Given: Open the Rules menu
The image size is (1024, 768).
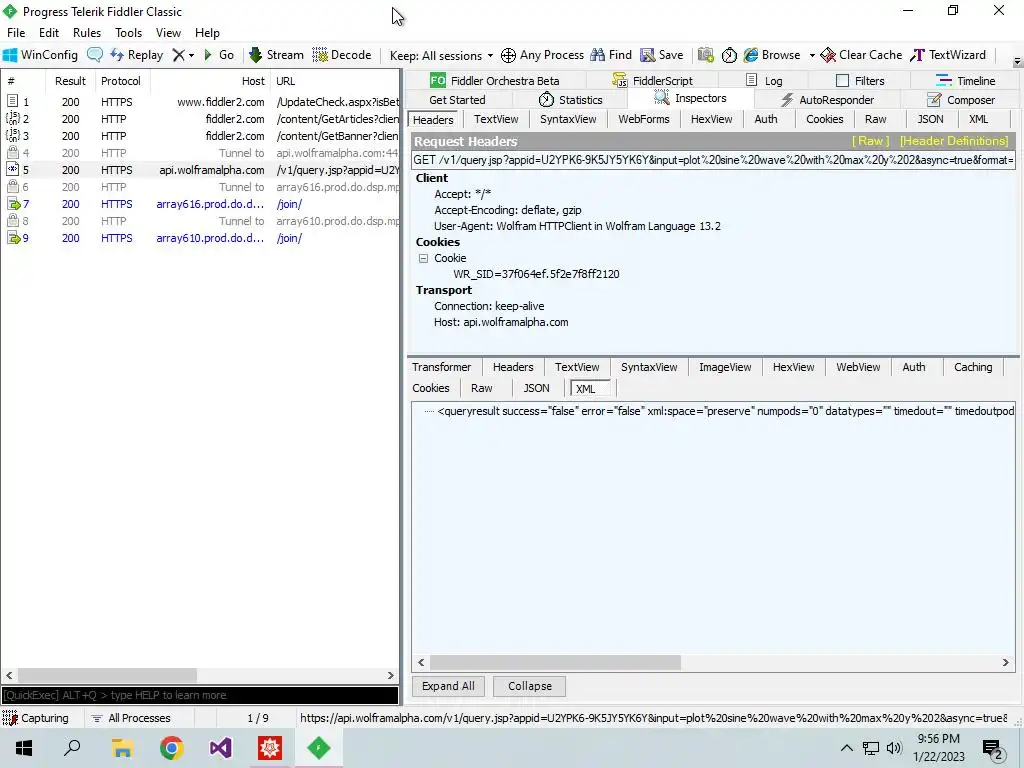Looking at the screenshot, I should [87, 33].
